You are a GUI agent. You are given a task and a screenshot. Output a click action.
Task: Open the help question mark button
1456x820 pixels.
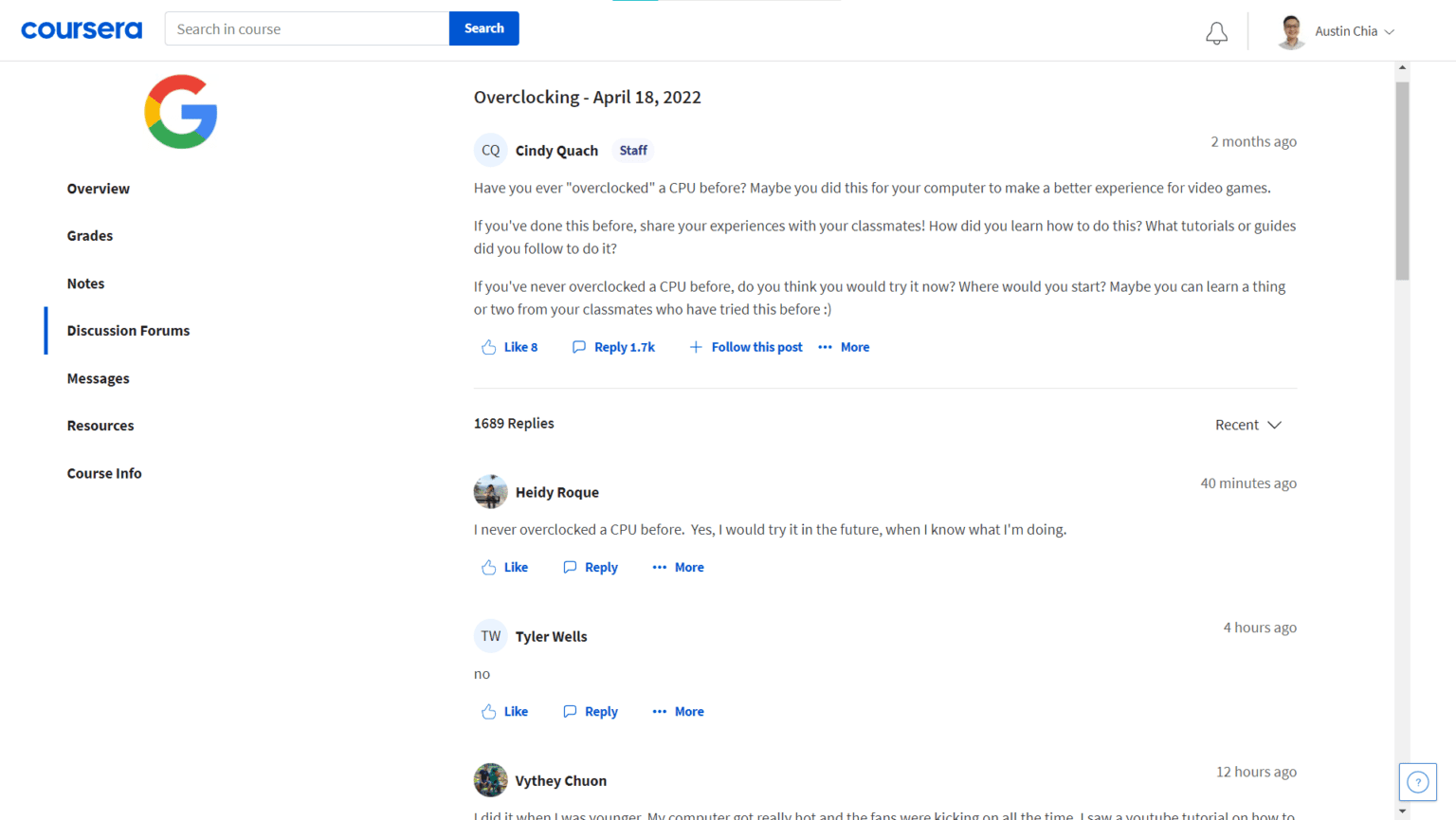tap(1417, 781)
